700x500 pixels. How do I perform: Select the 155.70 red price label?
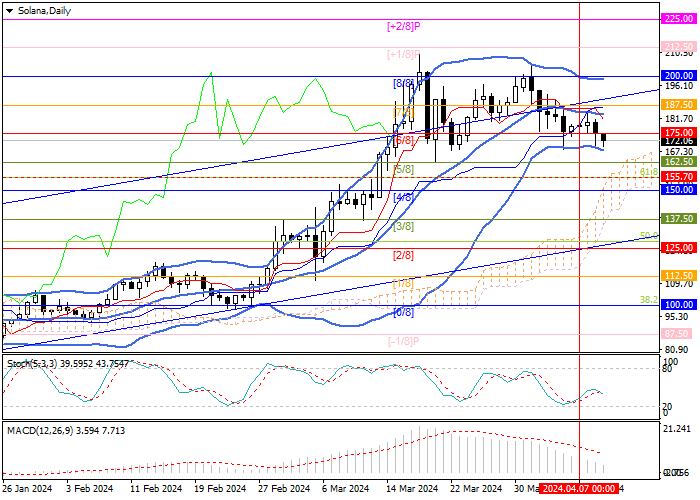point(679,177)
